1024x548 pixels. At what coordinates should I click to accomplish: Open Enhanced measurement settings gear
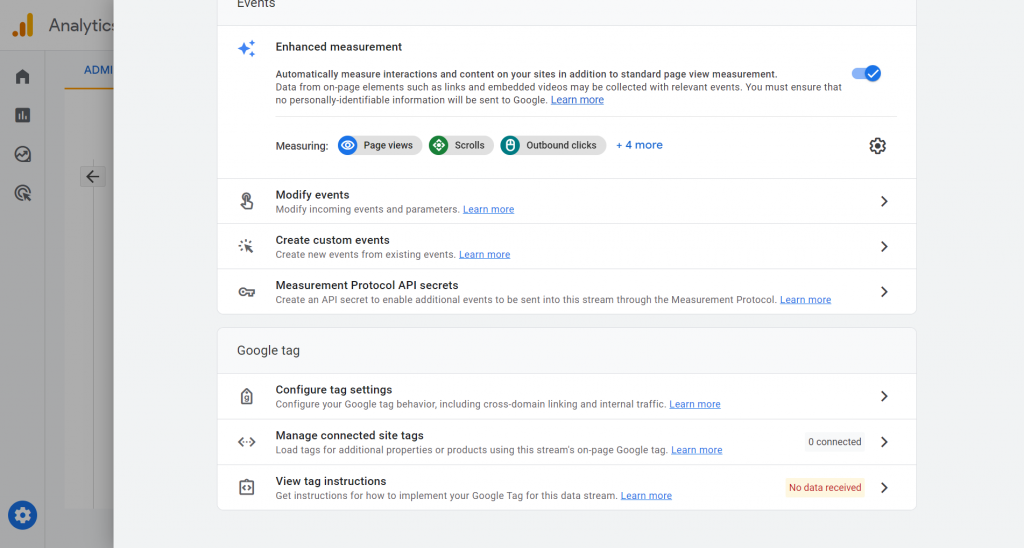[877, 146]
